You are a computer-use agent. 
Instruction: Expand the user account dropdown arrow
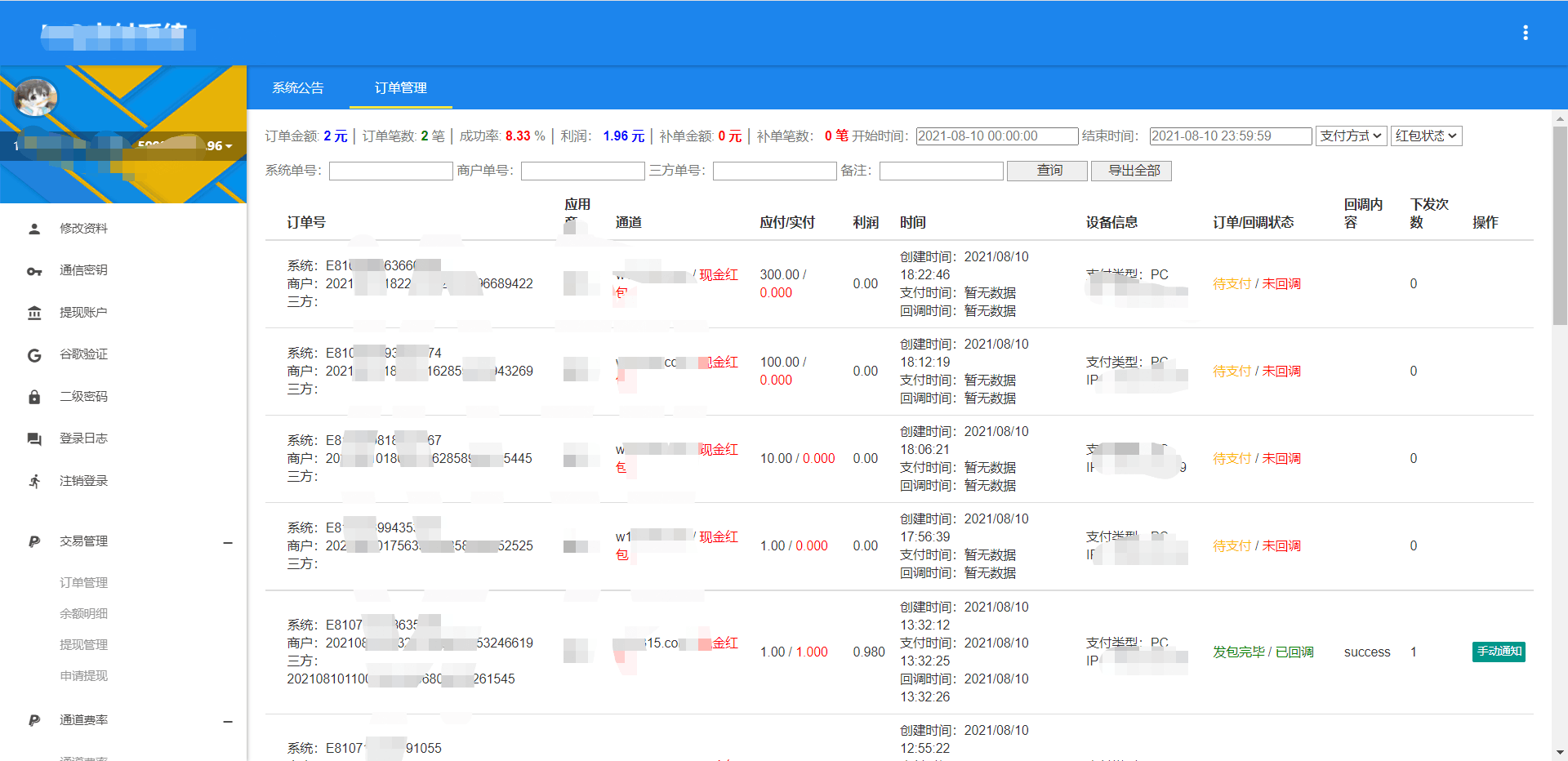229,146
